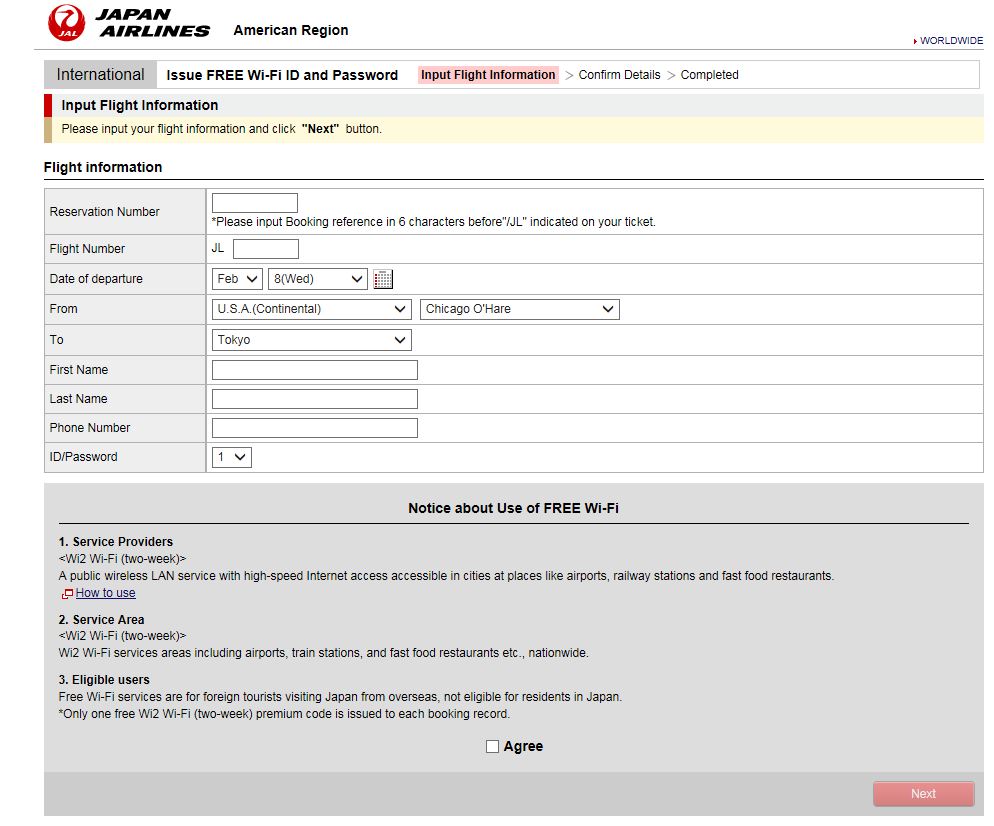Open the departure day dropdown showing 8(Wed)
The height and width of the screenshot is (826, 994).
(317, 279)
